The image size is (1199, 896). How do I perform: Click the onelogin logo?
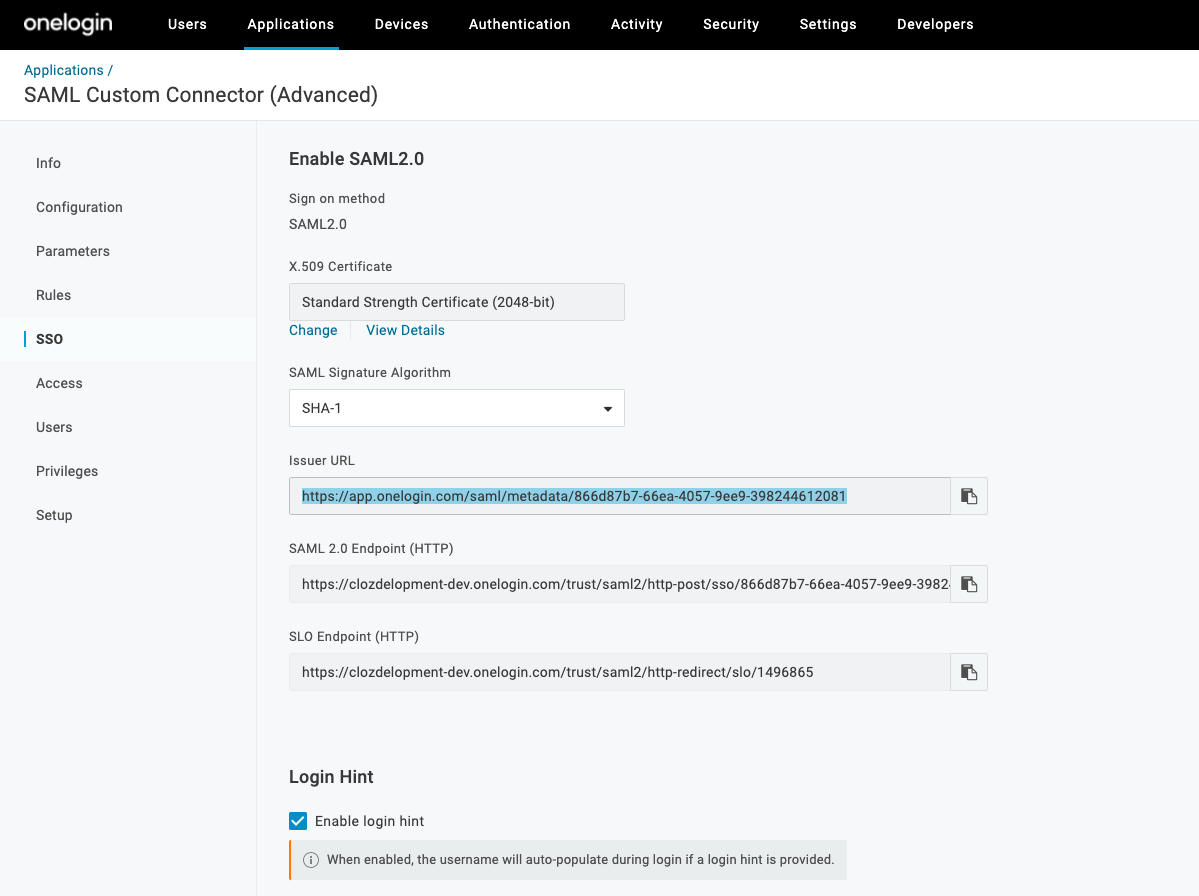[x=66, y=23]
